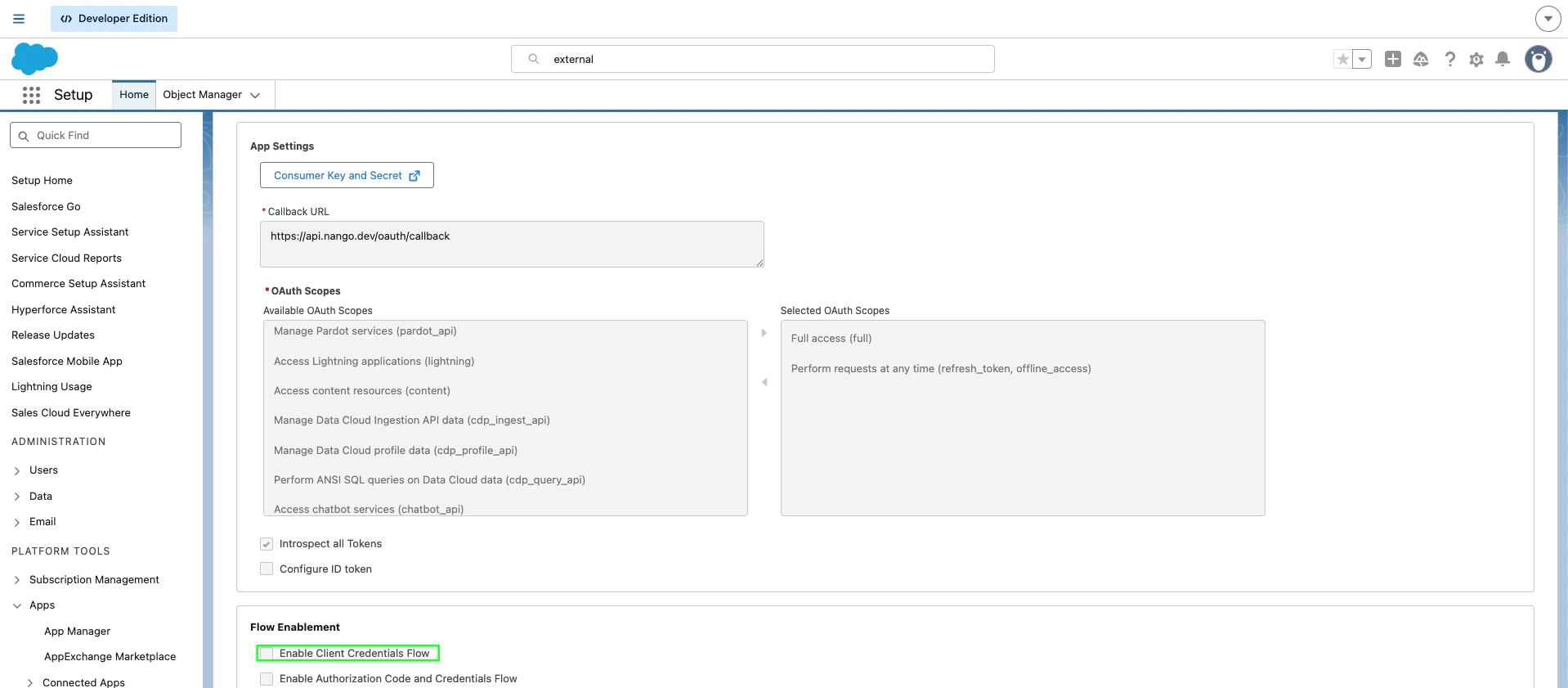
Task: Select Full access (full) selected scope
Action: [831, 339]
